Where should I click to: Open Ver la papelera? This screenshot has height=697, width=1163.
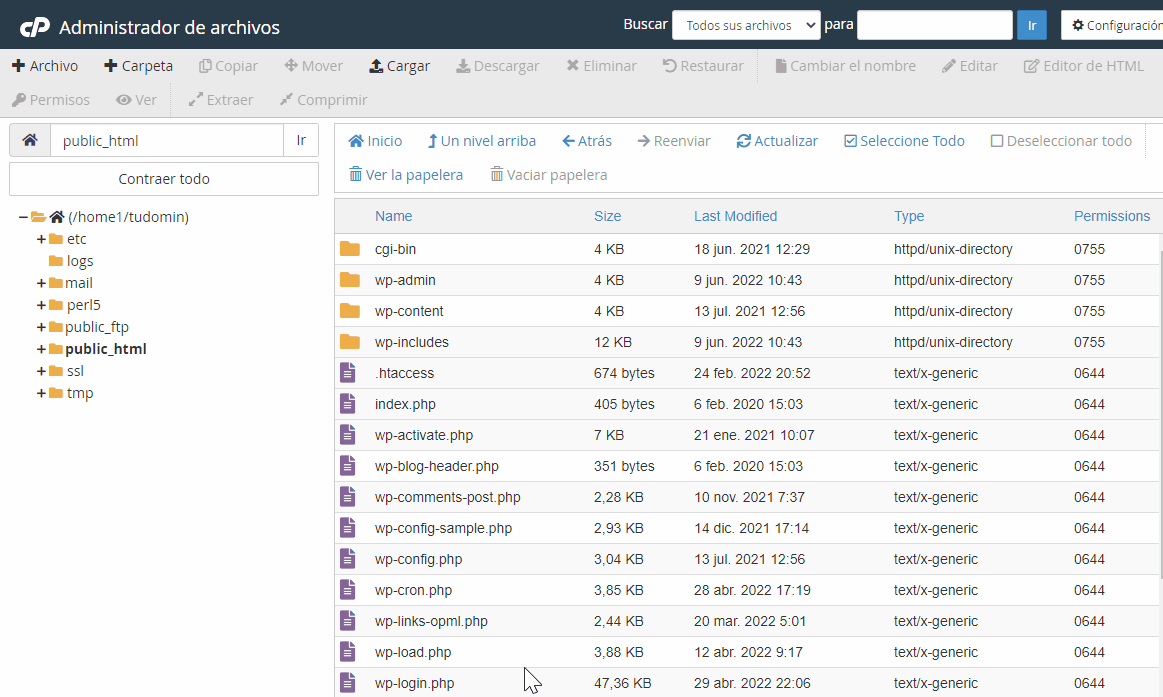pos(406,175)
